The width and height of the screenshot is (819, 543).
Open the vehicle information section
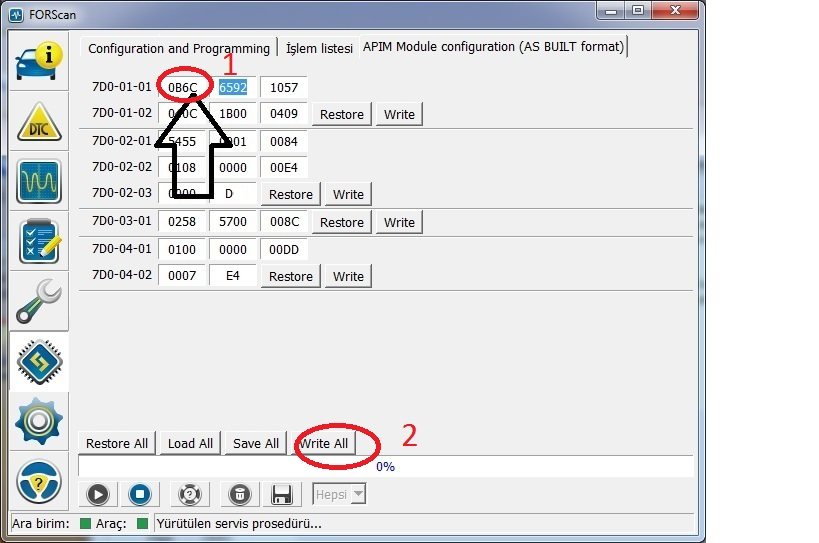39,61
